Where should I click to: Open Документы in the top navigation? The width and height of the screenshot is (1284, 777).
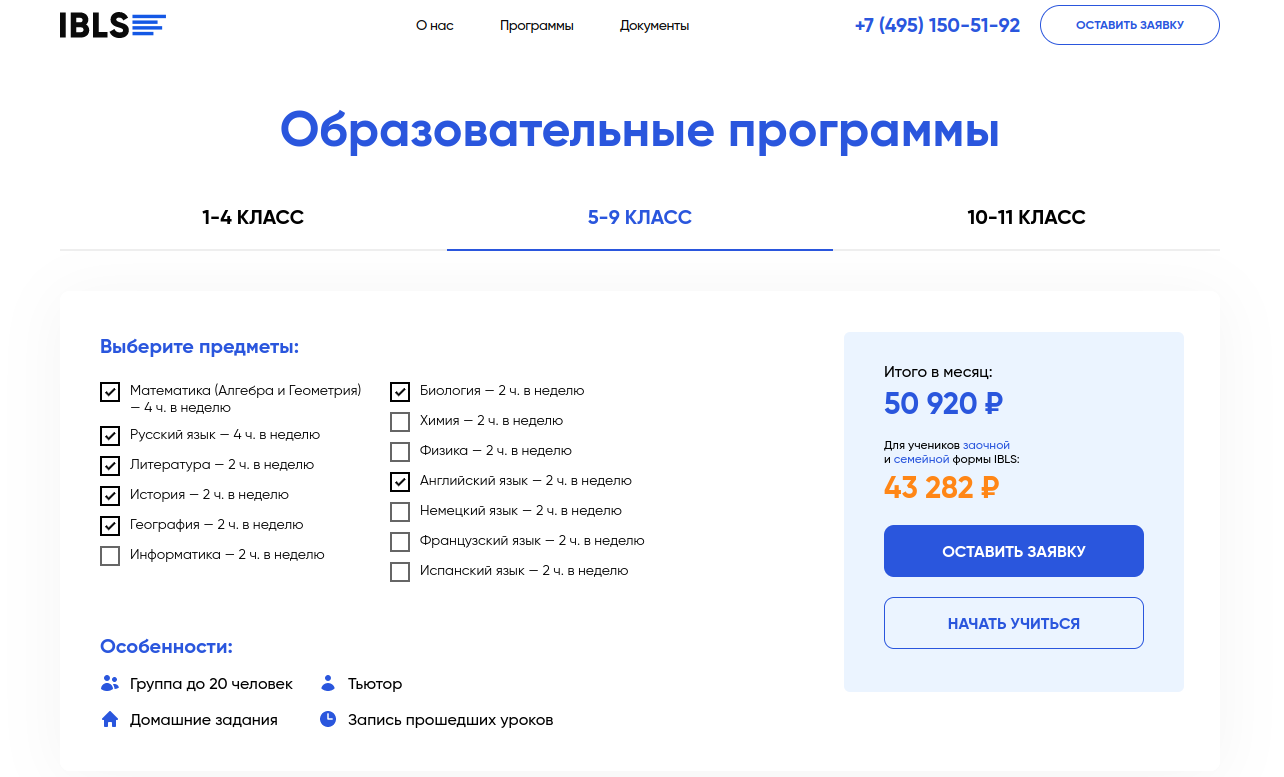click(654, 26)
